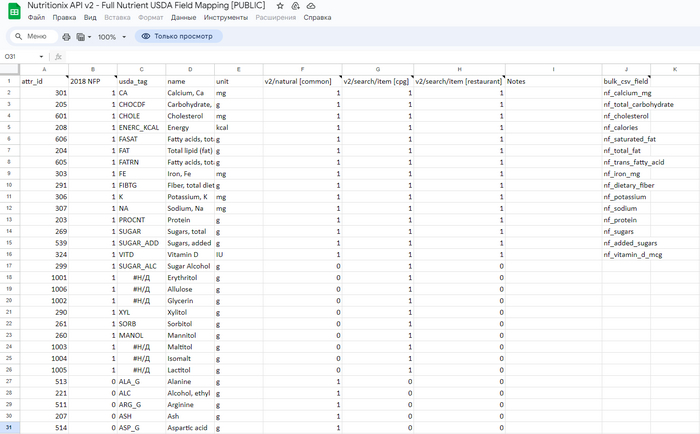Select the attr_id header cell
This screenshot has height=434, width=700.
(x=42, y=81)
